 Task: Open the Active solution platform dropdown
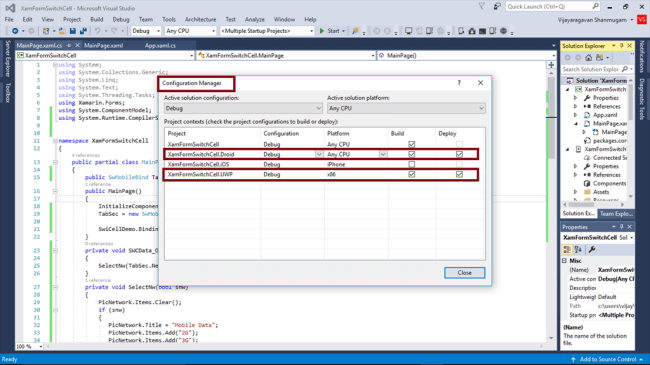pyautogui.click(x=406, y=108)
